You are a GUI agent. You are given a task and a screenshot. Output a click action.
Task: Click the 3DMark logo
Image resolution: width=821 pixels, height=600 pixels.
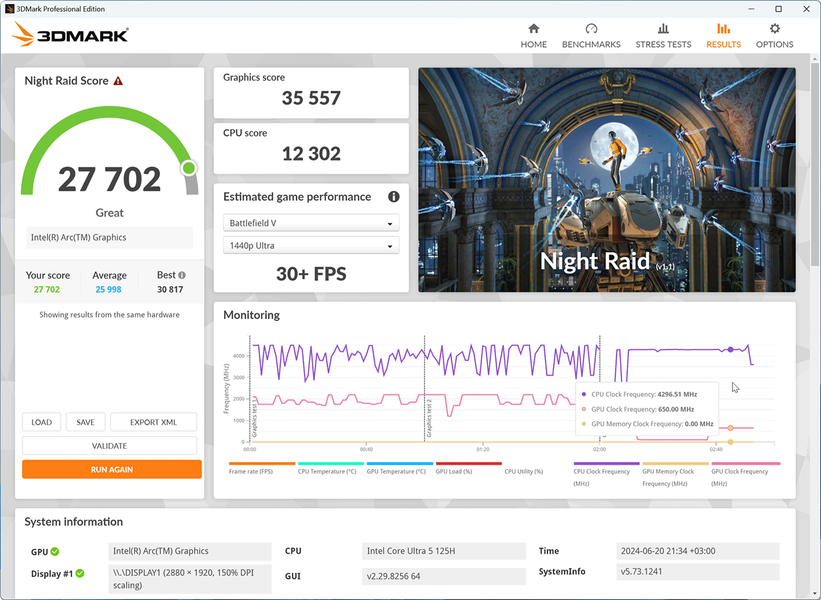point(70,35)
